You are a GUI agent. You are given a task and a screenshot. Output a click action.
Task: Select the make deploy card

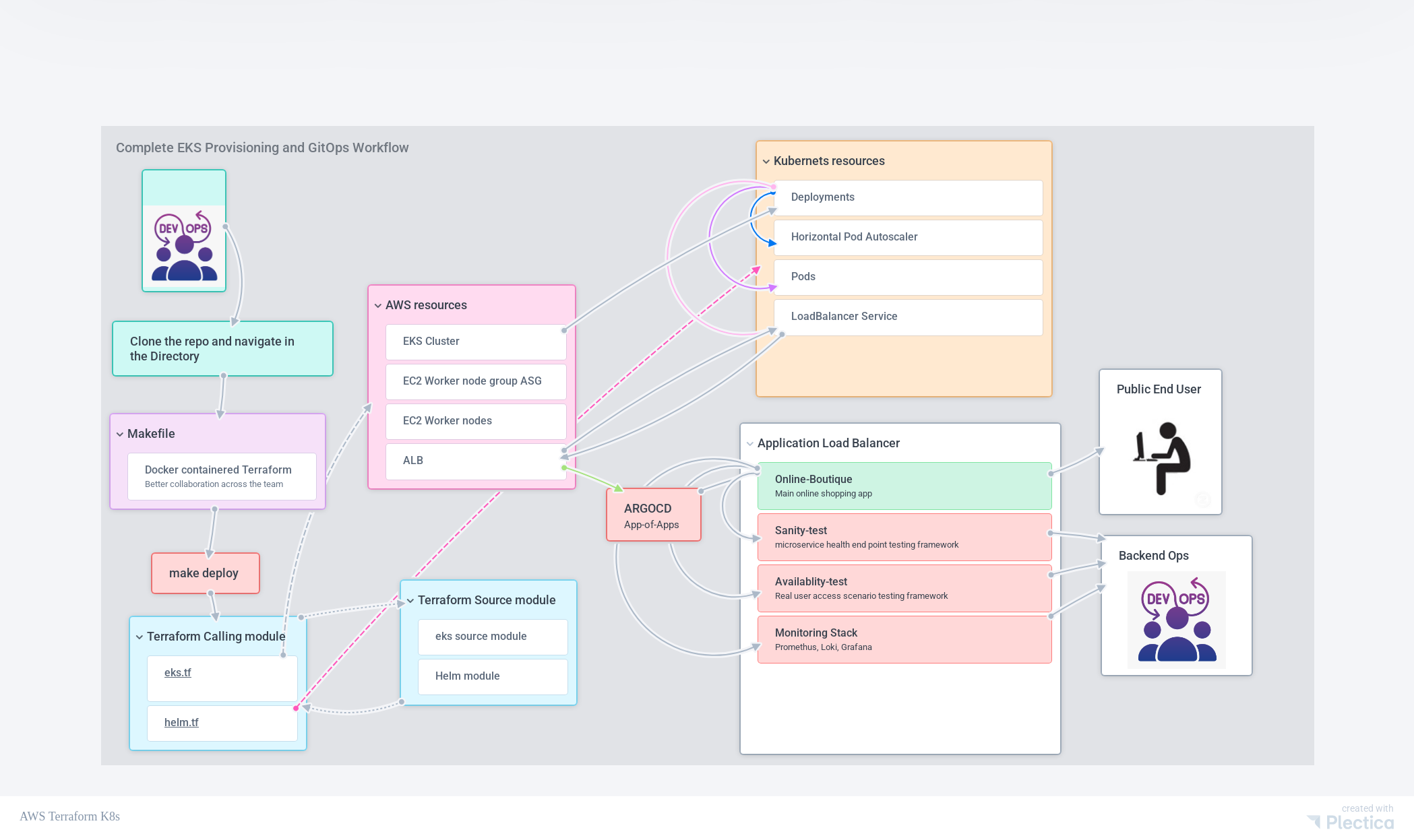pyautogui.click(x=205, y=573)
